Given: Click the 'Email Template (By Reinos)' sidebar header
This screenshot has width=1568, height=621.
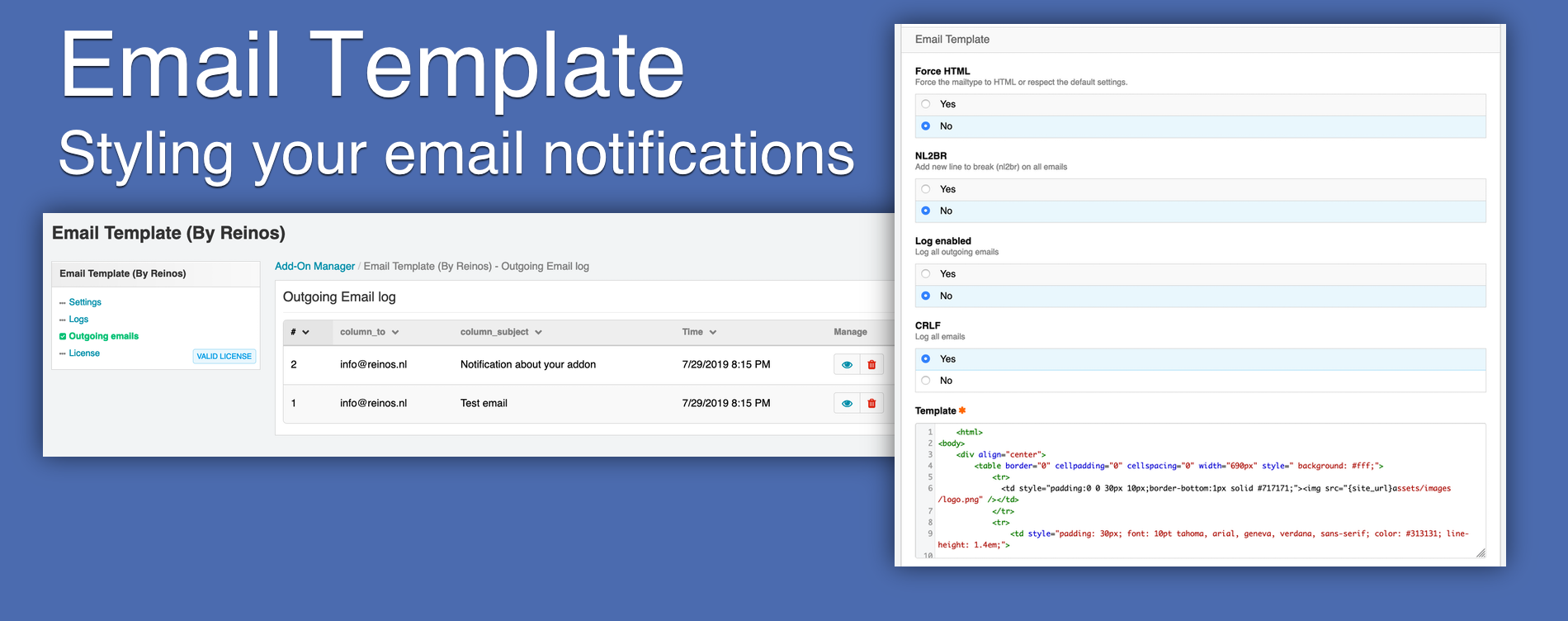Looking at the screenshot, I should click(x=122, y=273).
